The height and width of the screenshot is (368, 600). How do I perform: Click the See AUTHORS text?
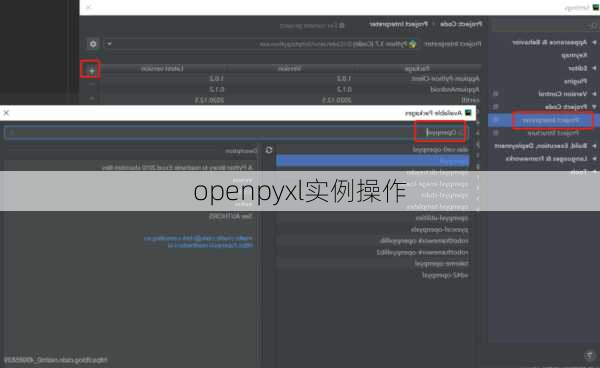(231, 217)
